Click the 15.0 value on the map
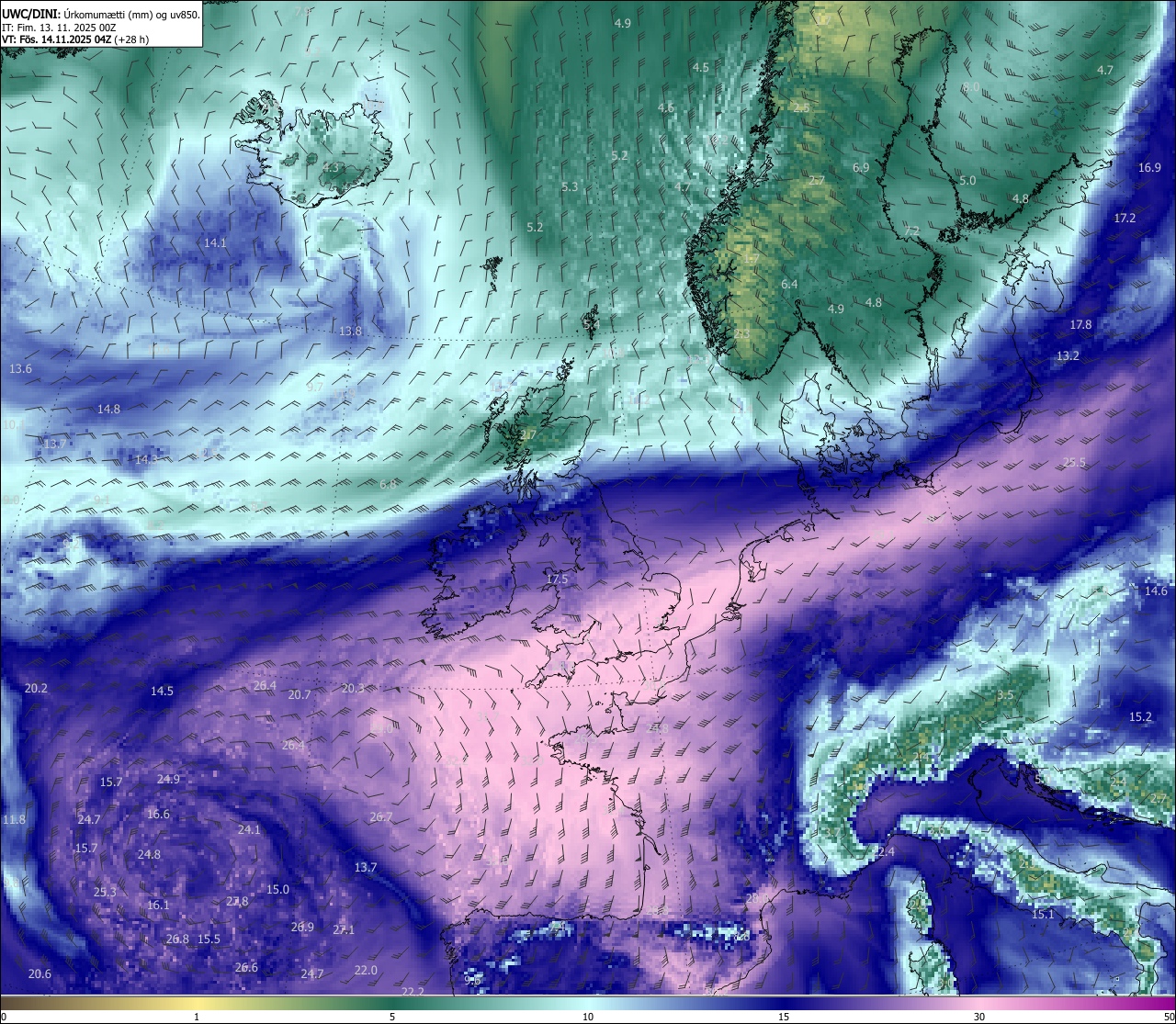 (277, 889)
